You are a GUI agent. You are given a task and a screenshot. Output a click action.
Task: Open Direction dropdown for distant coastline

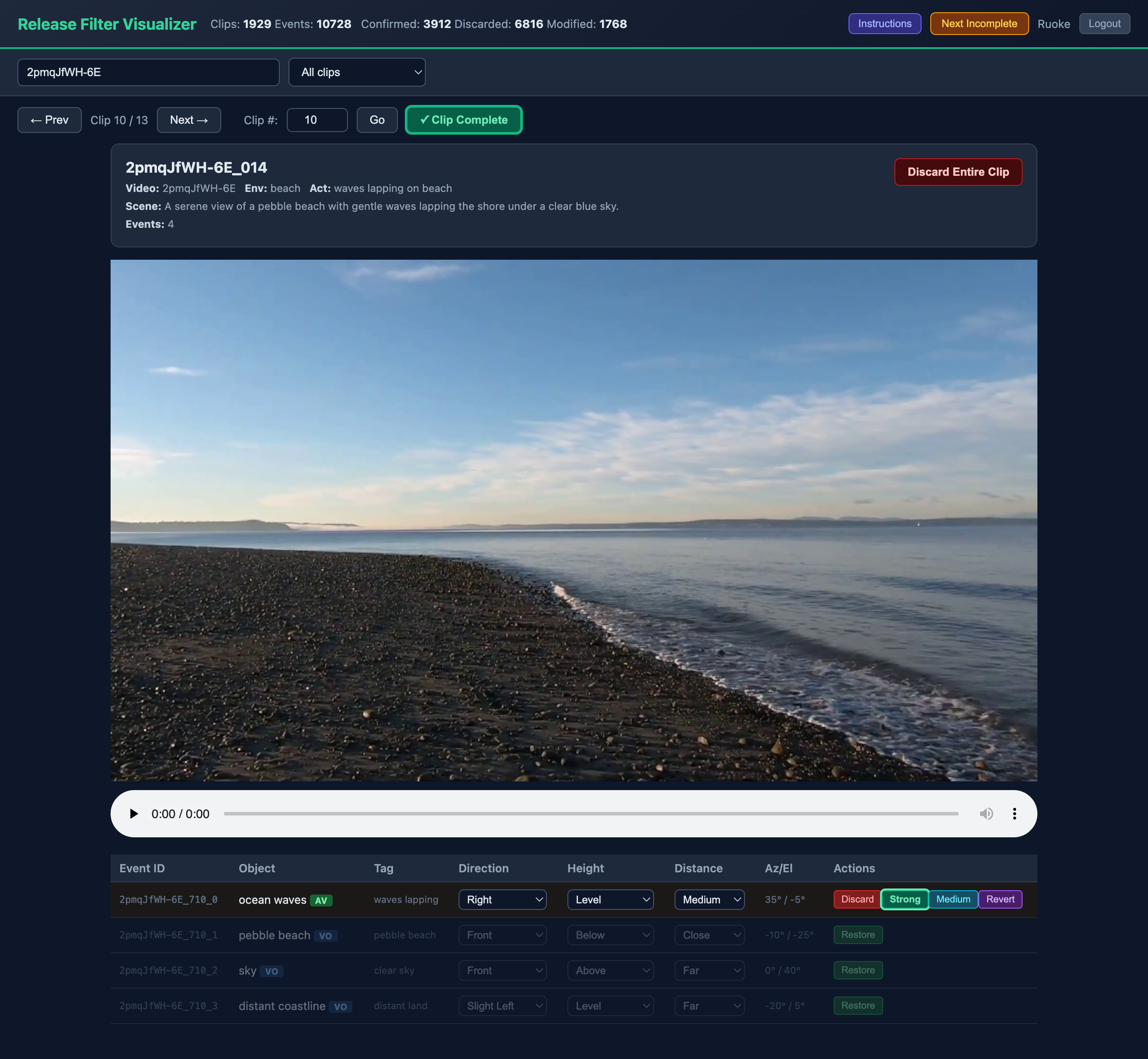(x=502, y=1006)
